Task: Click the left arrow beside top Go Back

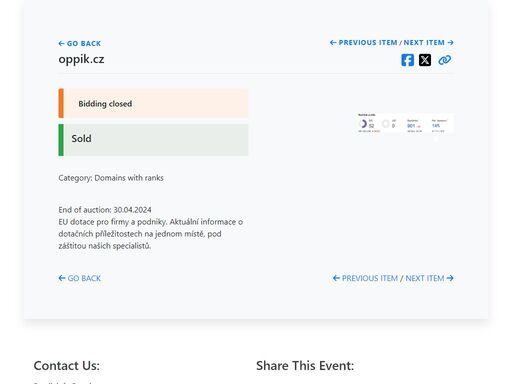Action: tap(61, 44)
